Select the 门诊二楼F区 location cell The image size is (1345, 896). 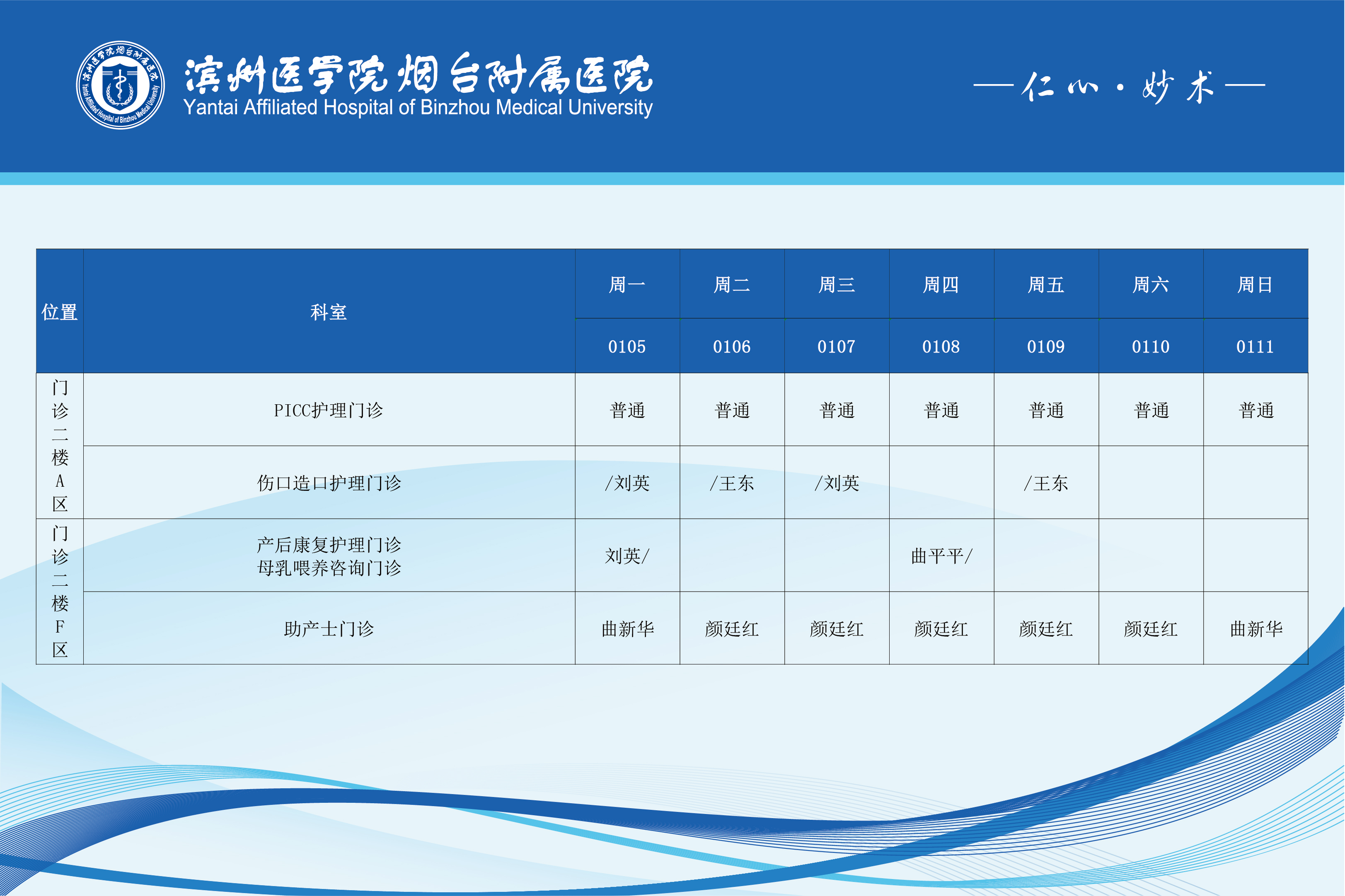coord(59,592)
